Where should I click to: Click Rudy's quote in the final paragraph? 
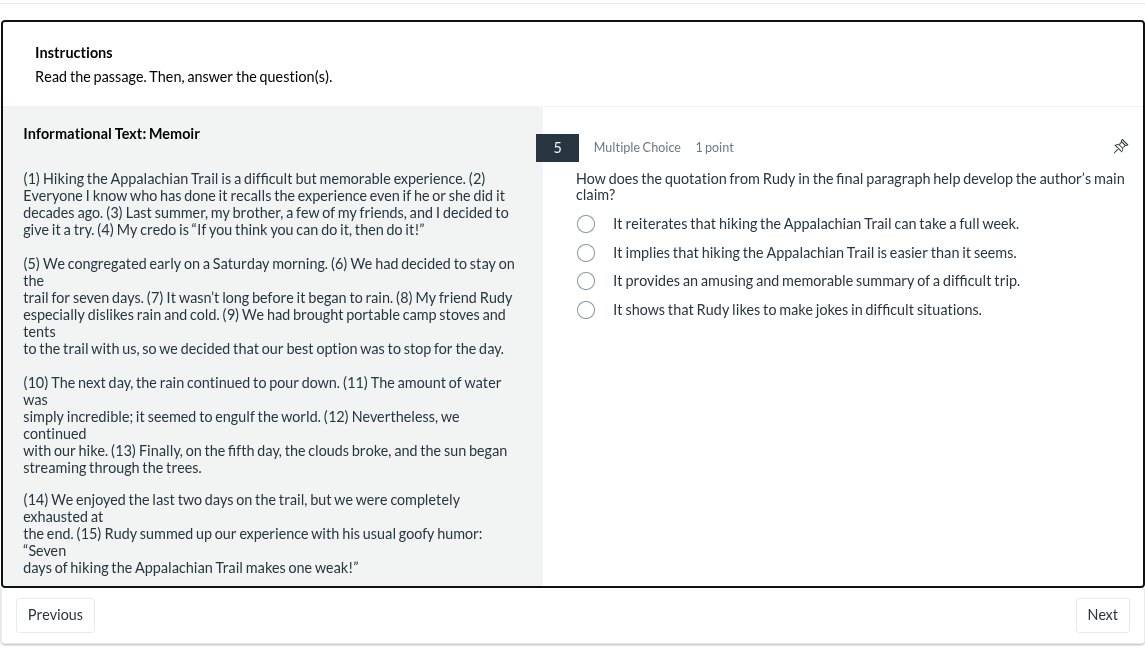point(190,567)
